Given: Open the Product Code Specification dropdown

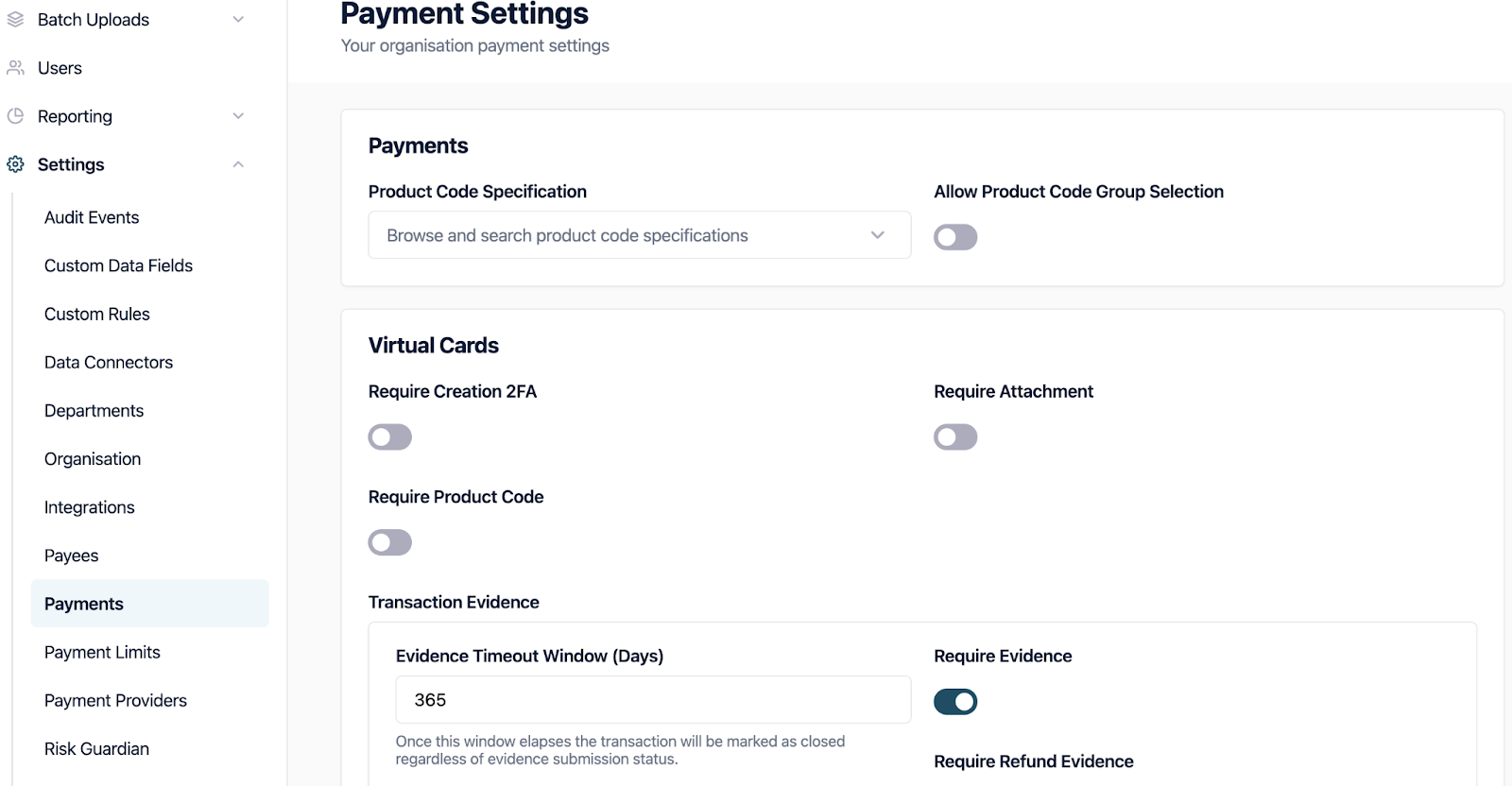Looking at the screenshot, I should [x=639, y=235].
